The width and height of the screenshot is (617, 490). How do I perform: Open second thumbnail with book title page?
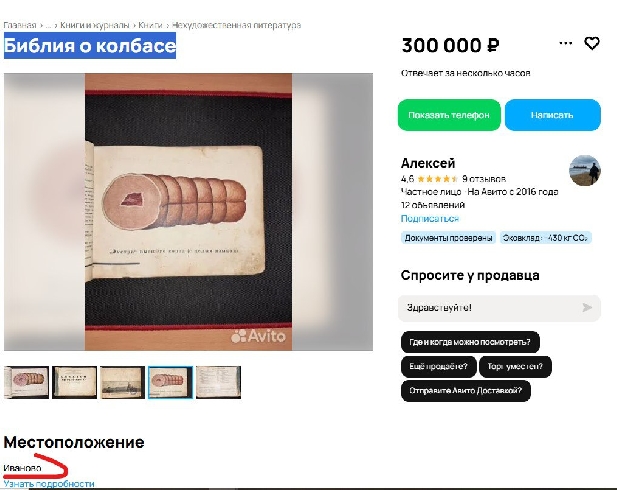tap(74, 382)
